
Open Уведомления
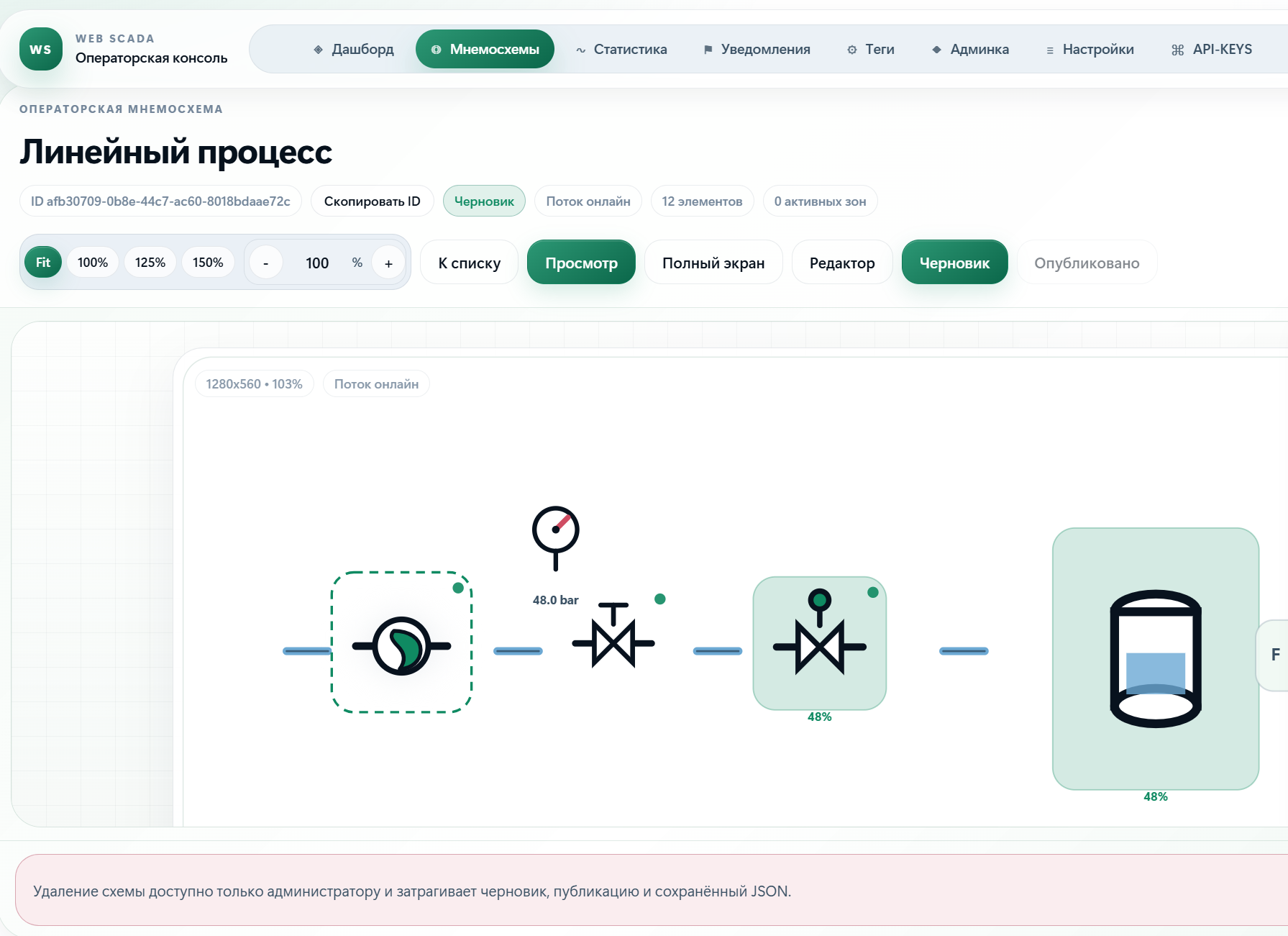click(x=757, y=49)
